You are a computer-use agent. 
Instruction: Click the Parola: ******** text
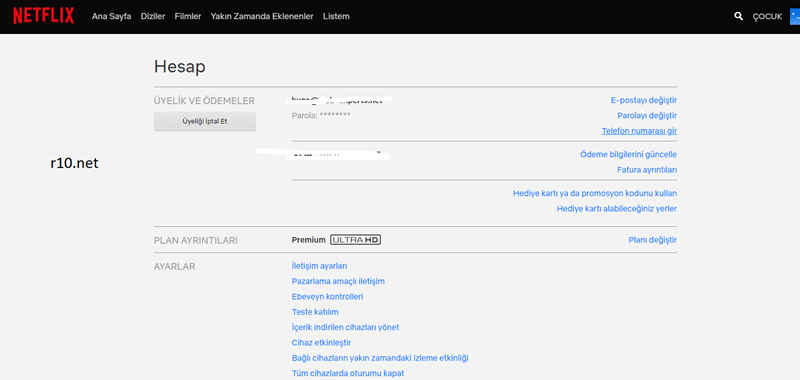pyautogui.click(x=321, y=115)
